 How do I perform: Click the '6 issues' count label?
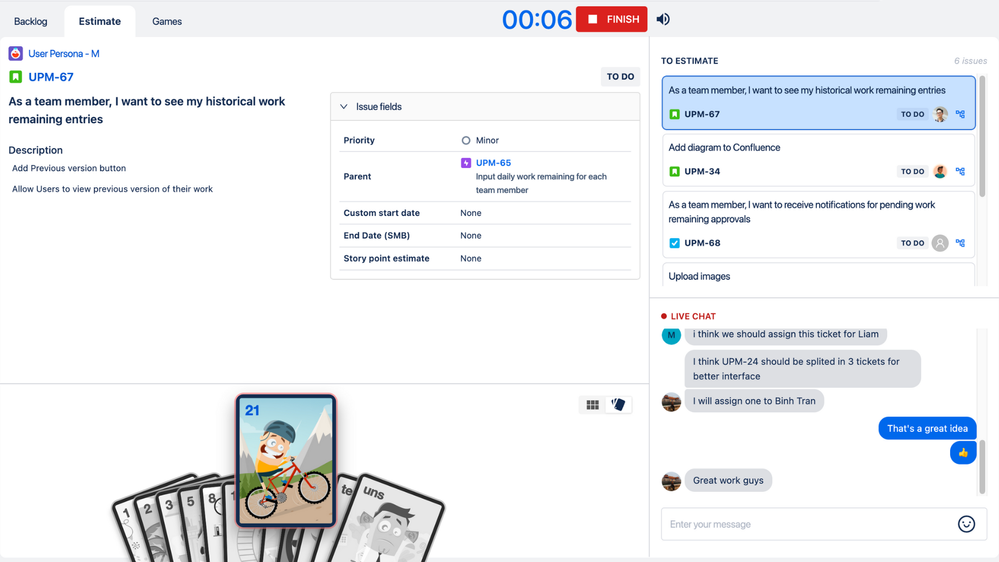(x=970, y=61)
